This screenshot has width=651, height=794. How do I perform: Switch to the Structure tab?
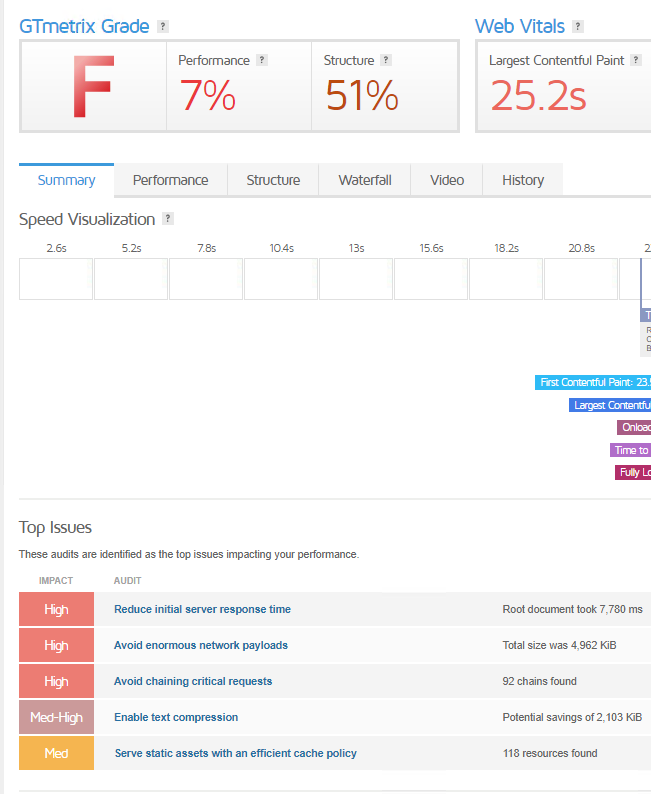(273, 180)
